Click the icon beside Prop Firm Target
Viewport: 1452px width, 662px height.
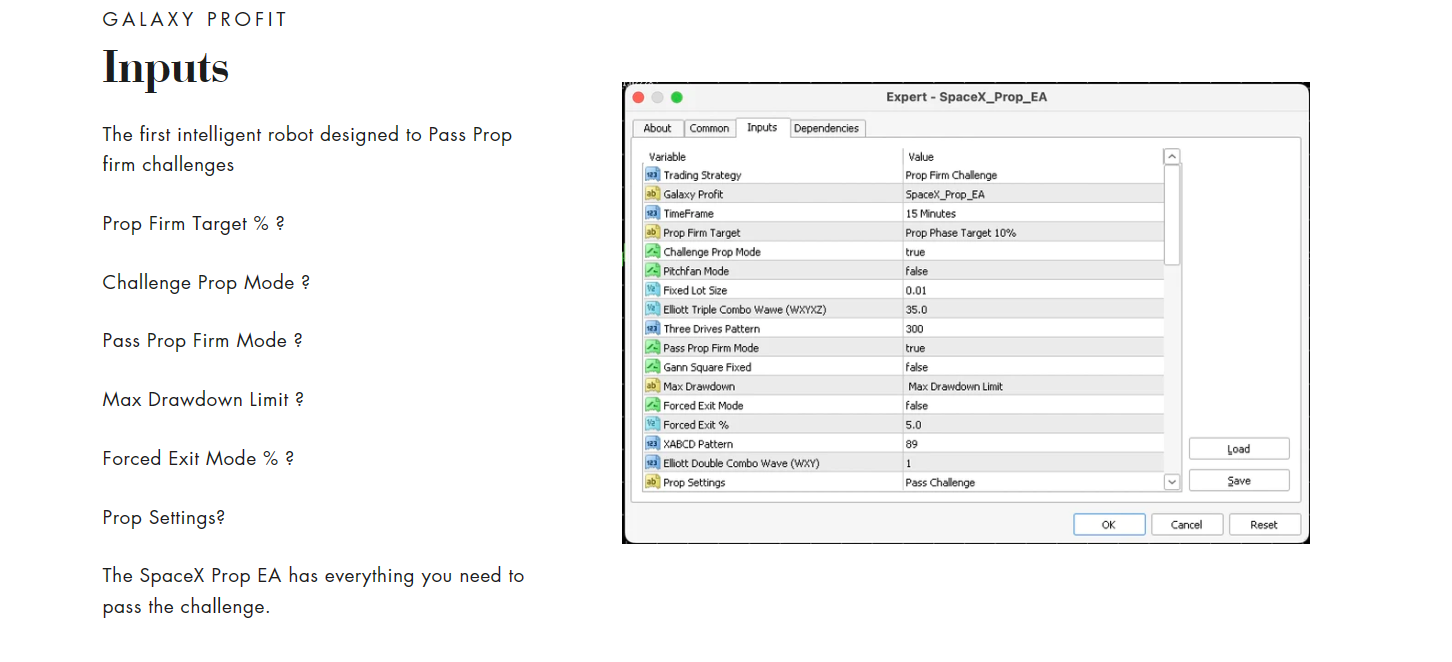point(652,232)
